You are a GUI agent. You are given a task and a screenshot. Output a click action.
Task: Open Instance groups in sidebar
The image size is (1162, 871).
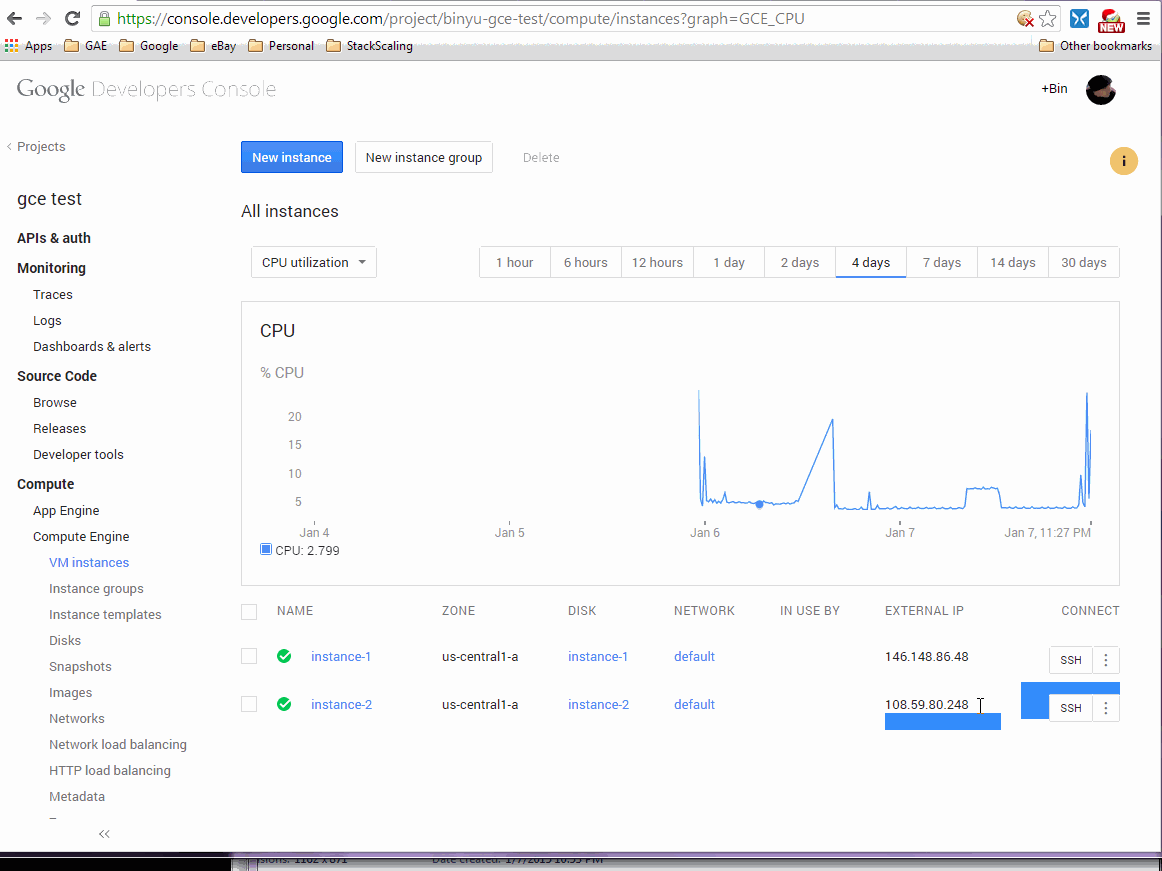click(96, 589)
